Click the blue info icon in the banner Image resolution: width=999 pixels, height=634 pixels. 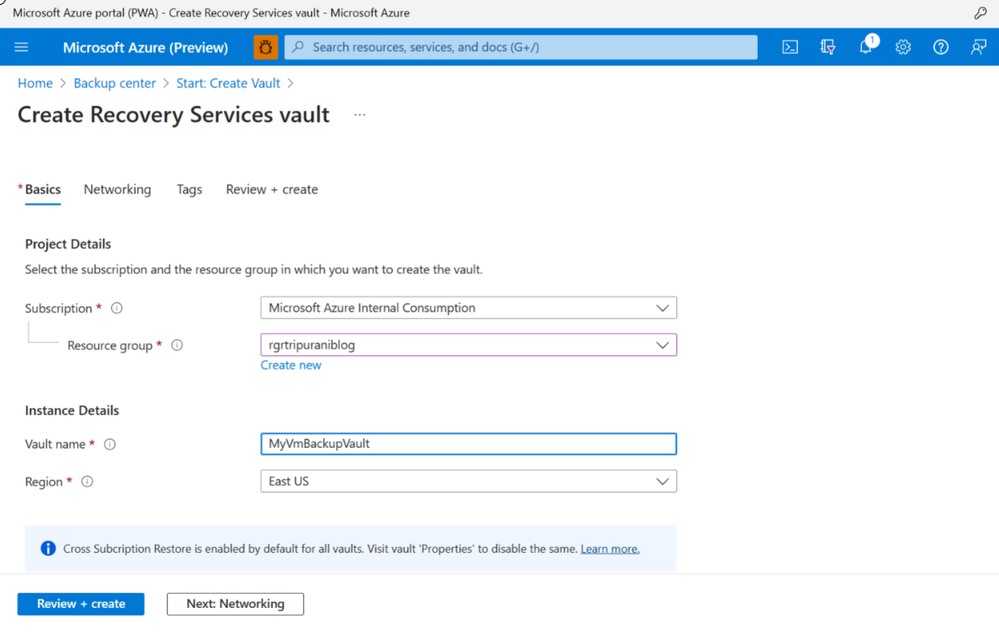point(48,549)
